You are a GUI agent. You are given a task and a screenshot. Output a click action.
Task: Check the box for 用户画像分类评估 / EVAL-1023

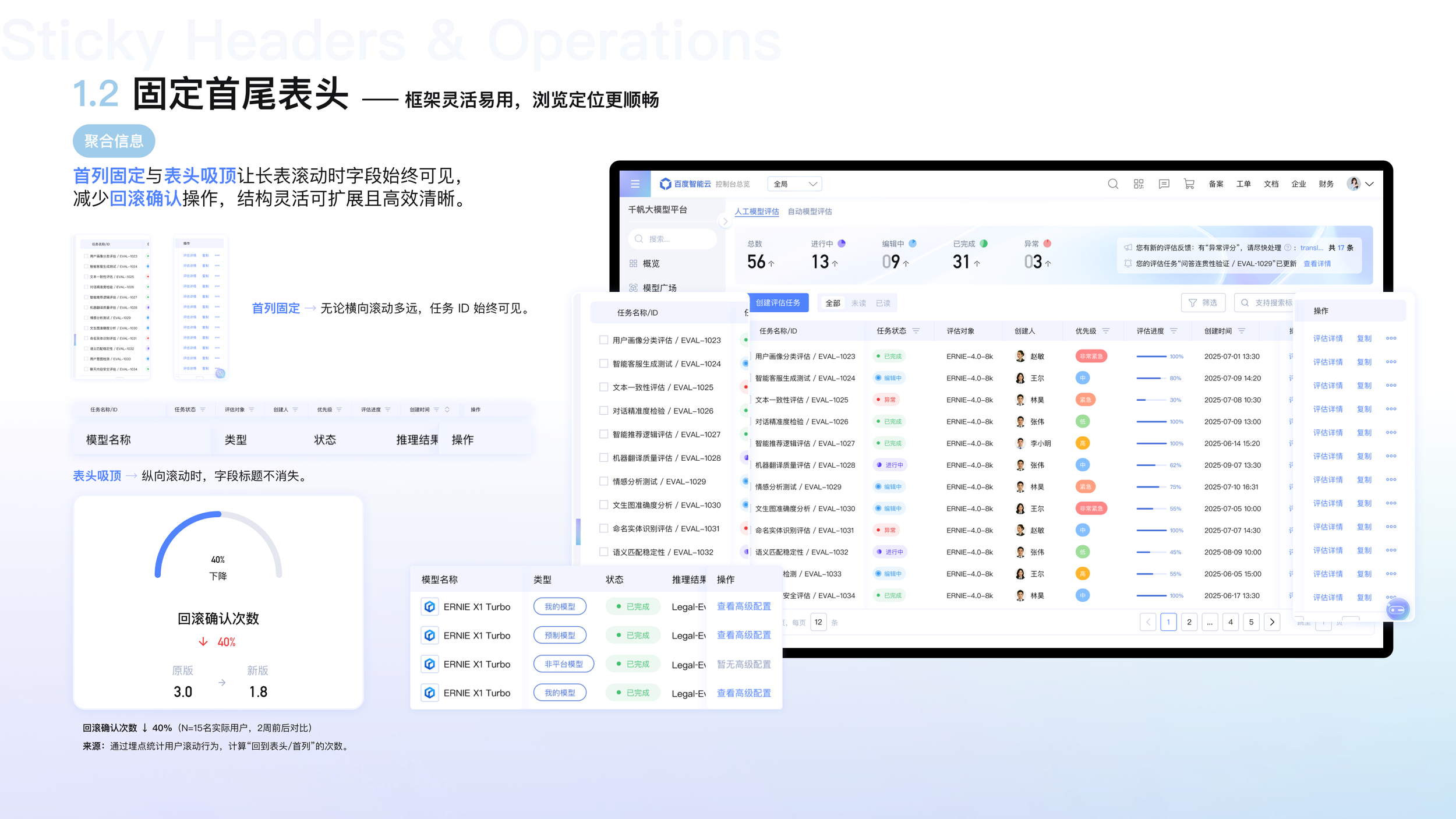pyautogui.click(x=603, y=340)
